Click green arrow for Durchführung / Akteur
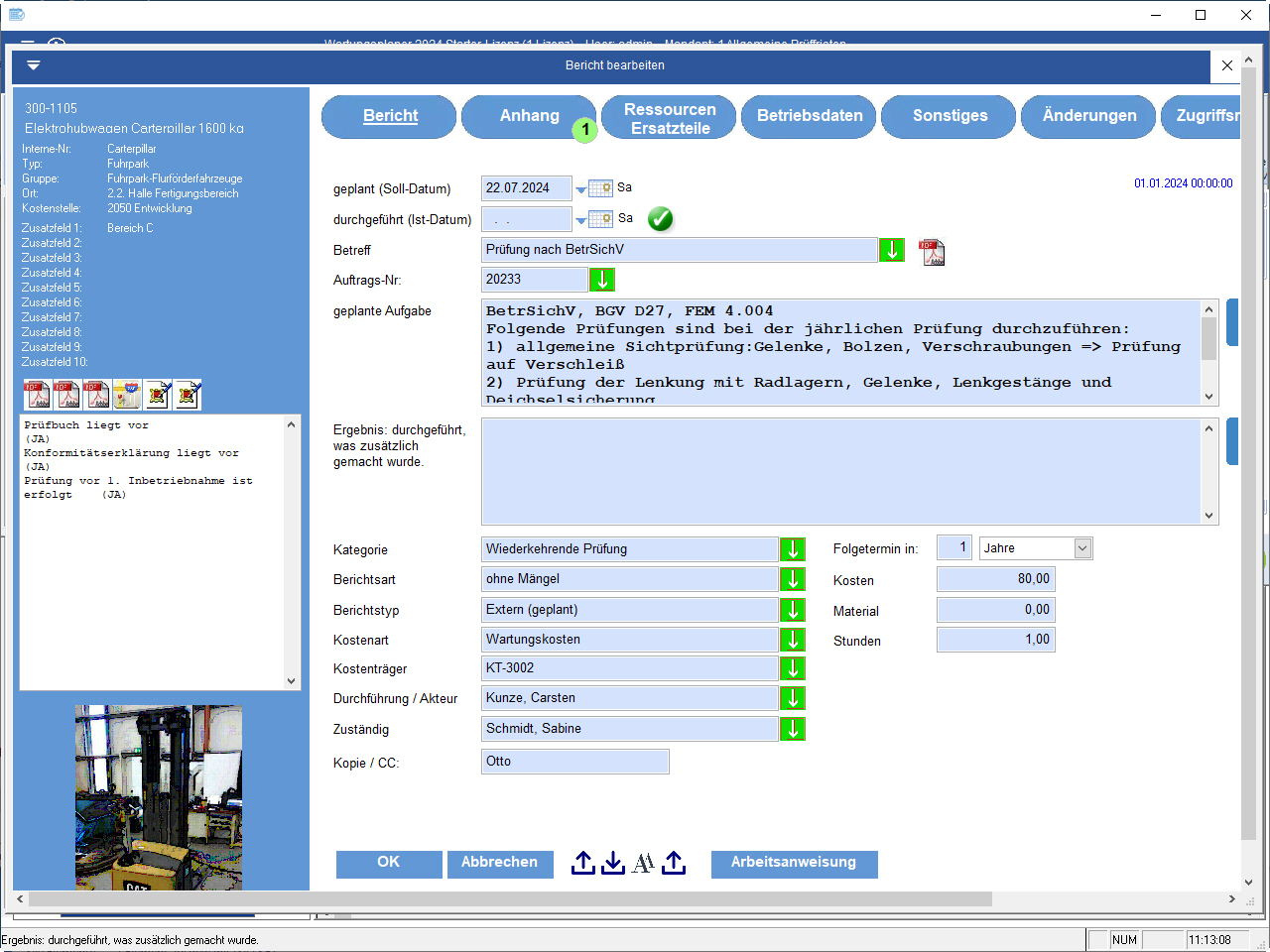The image size is (1270, 952). point(793,698)
